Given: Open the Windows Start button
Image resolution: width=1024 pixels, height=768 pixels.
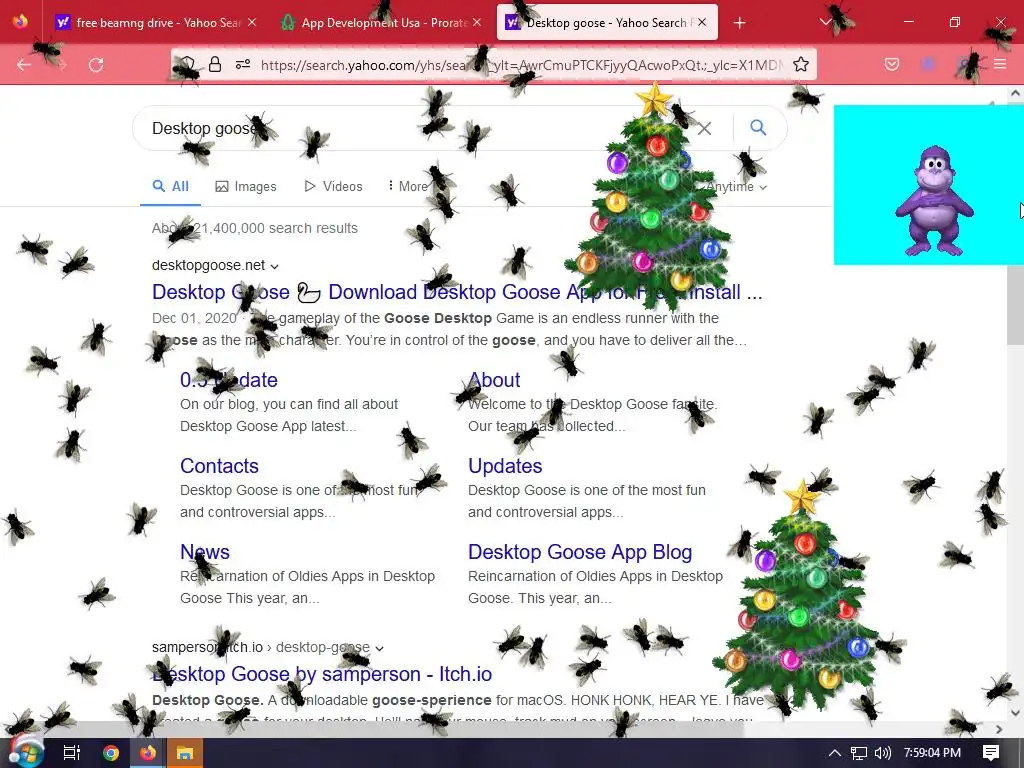Looking at the screenshot, I should pos(26,752).
